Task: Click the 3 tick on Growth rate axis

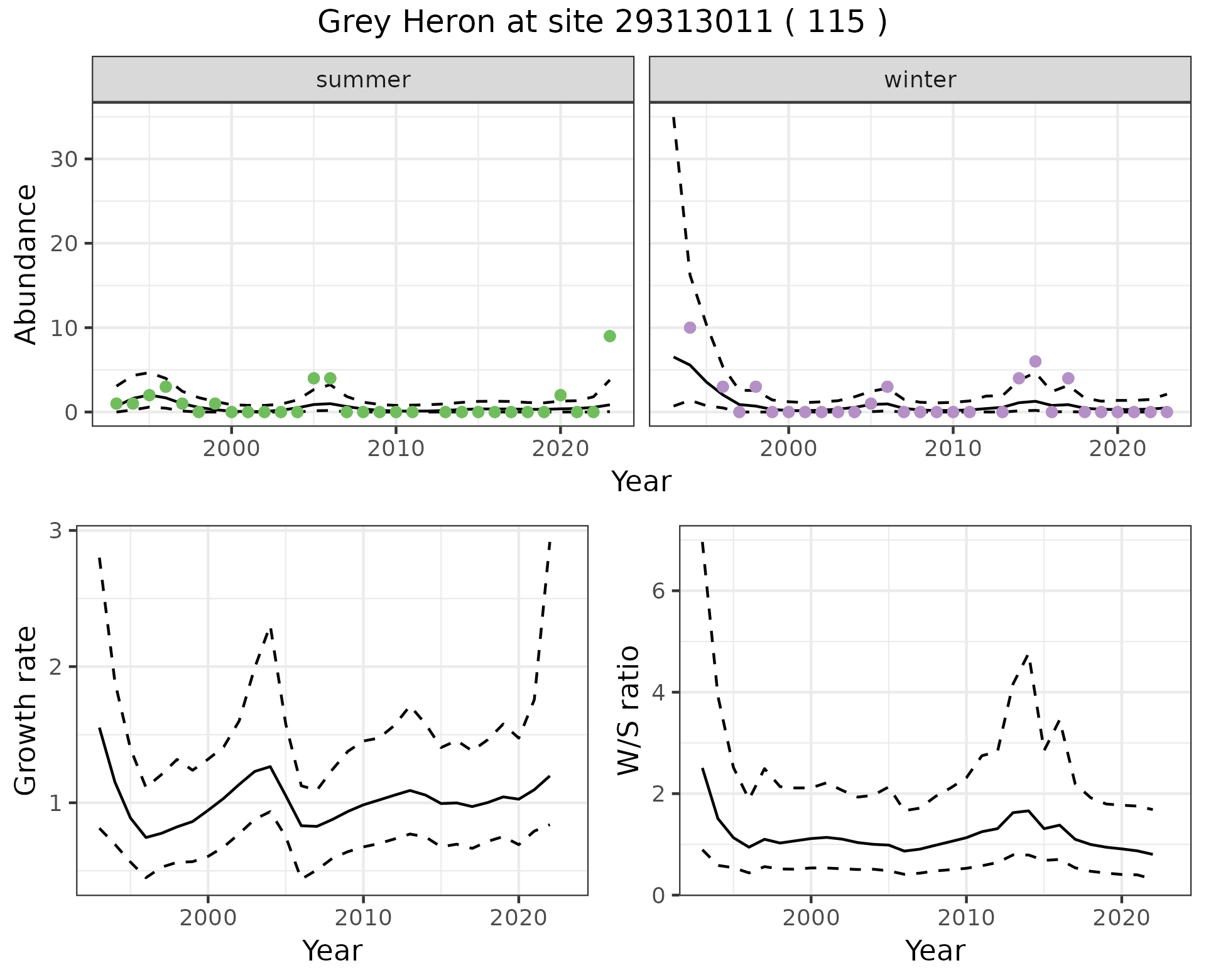Action: pos(57,531)
